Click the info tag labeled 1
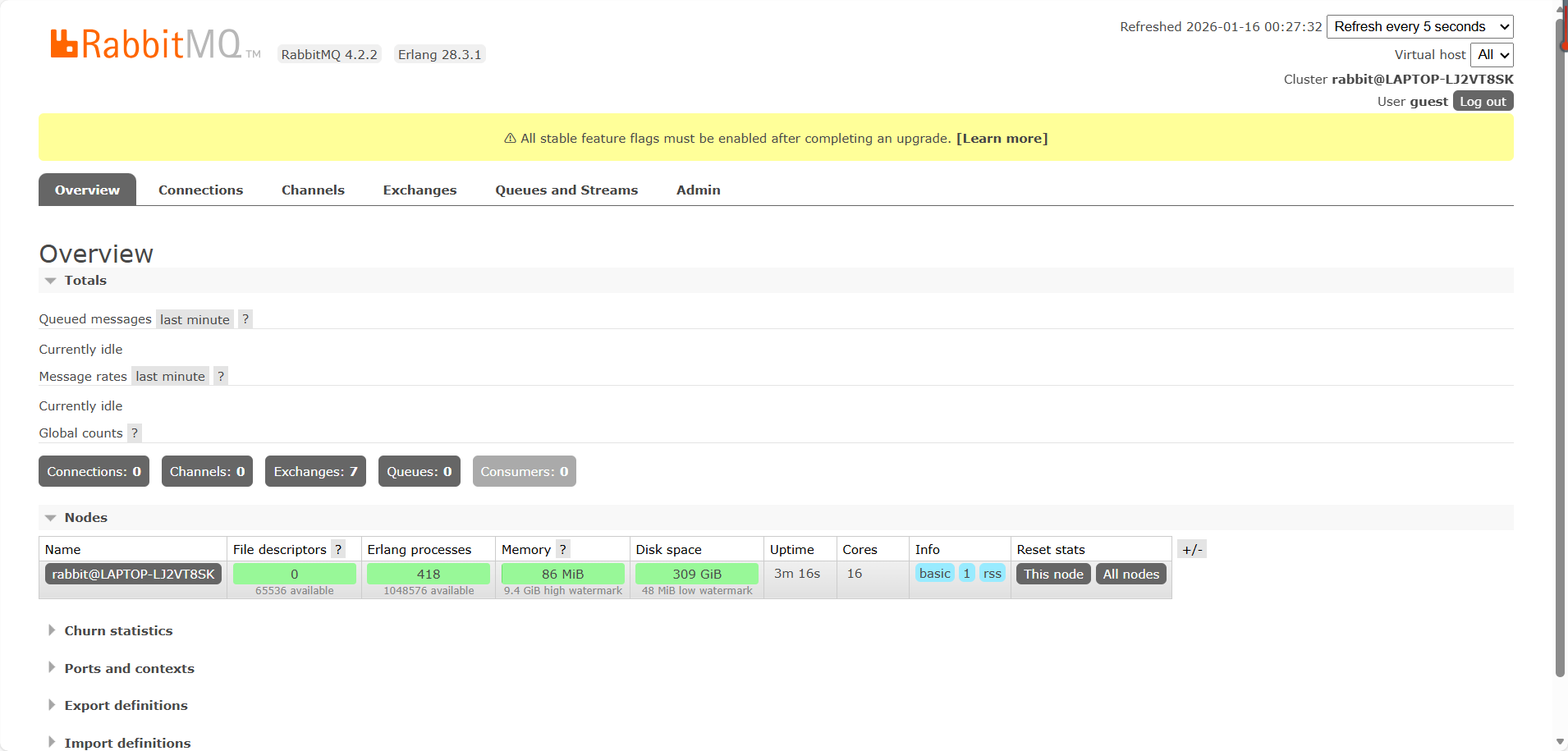Viewport: 1568px width, 751px height. [966, 573]
